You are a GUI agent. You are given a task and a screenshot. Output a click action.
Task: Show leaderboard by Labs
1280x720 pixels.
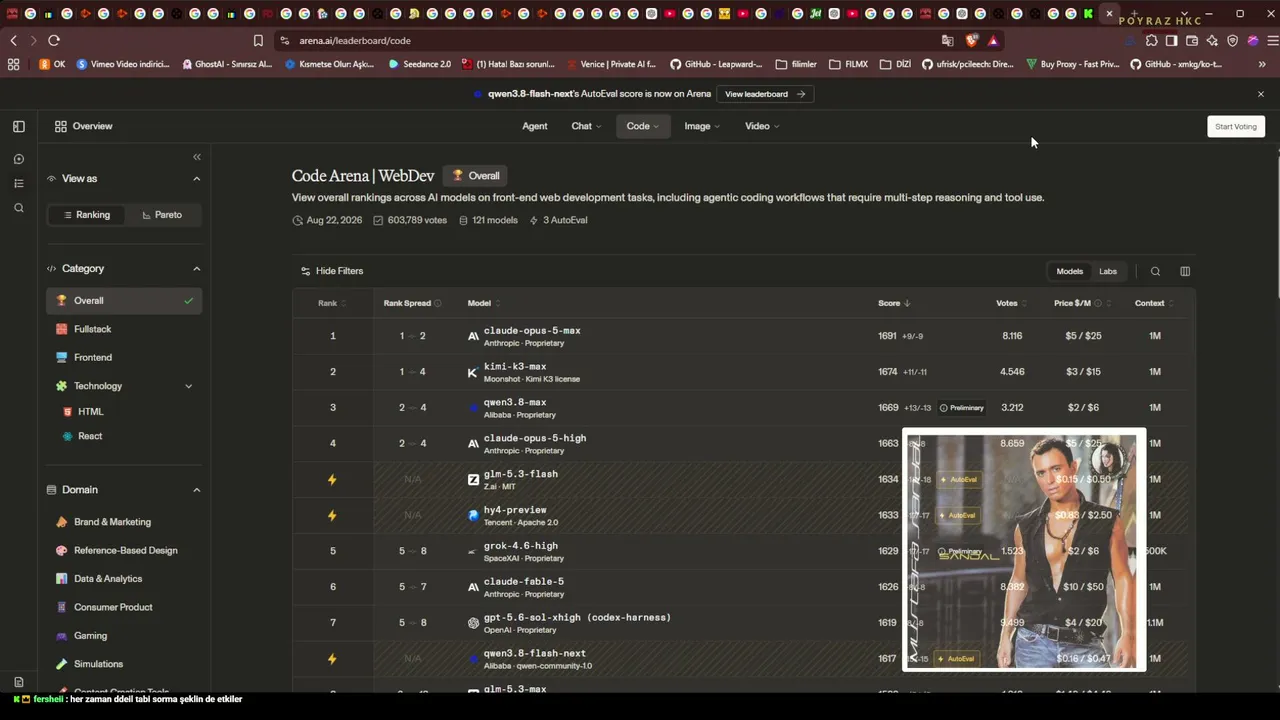[1108, 271]
